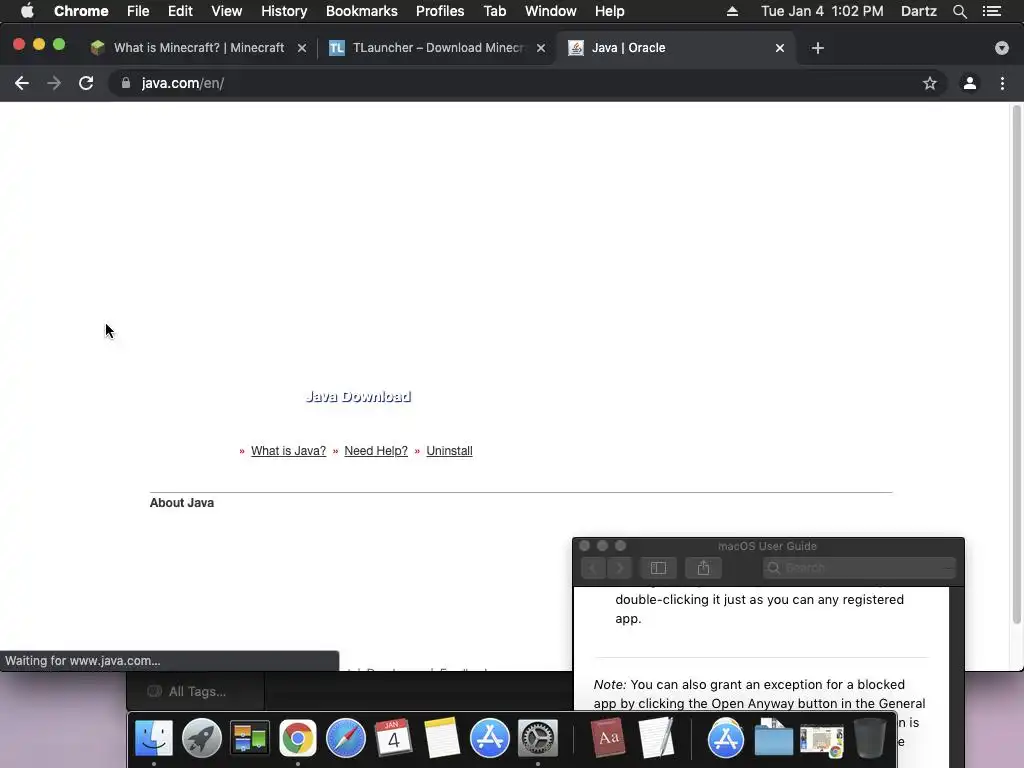Close the Java | Oracle tab

click(780, 48)
